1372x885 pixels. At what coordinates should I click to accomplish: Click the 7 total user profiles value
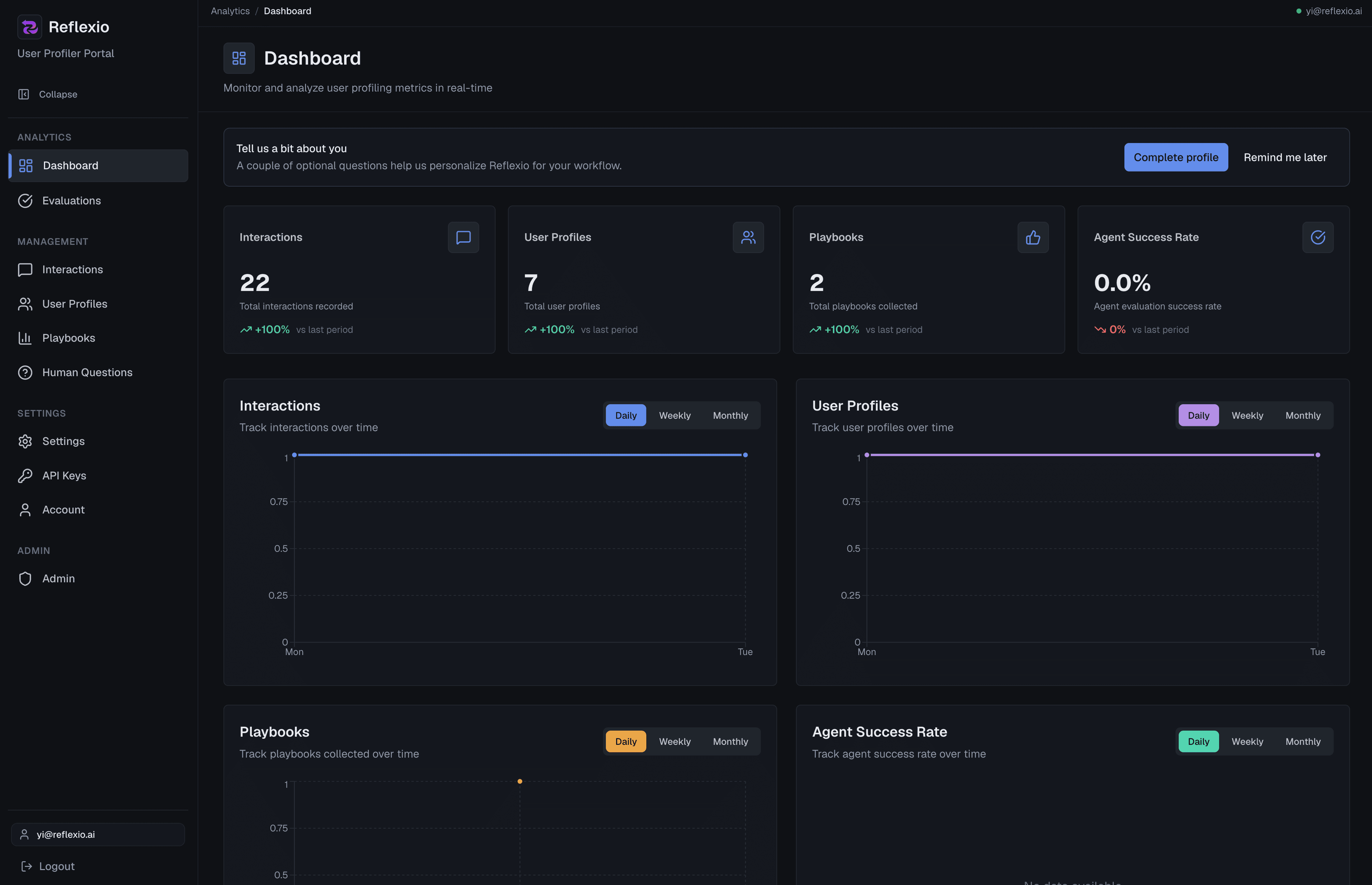(531, 283)
